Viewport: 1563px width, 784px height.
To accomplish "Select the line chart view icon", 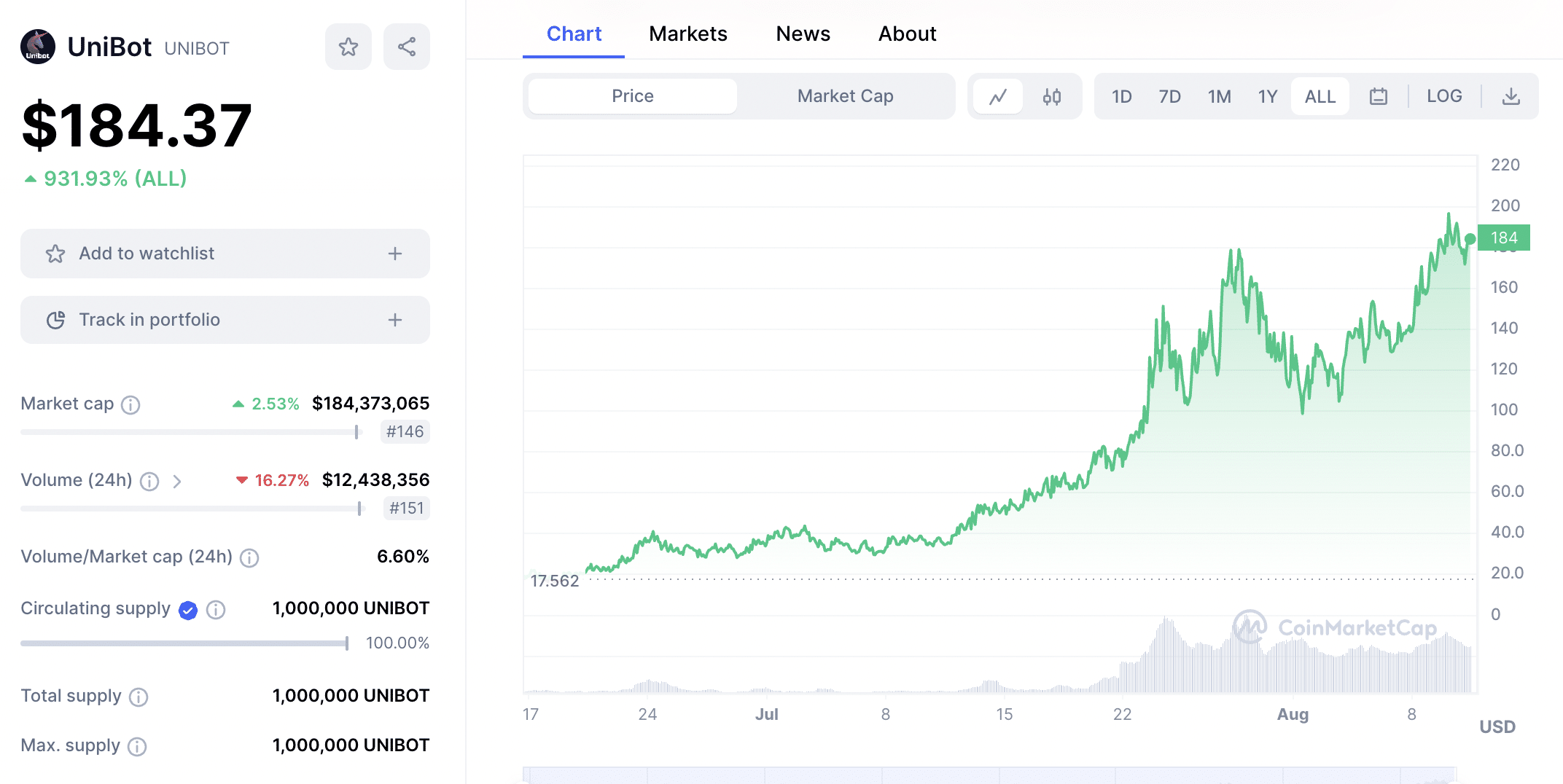I will tap(998, 96).
